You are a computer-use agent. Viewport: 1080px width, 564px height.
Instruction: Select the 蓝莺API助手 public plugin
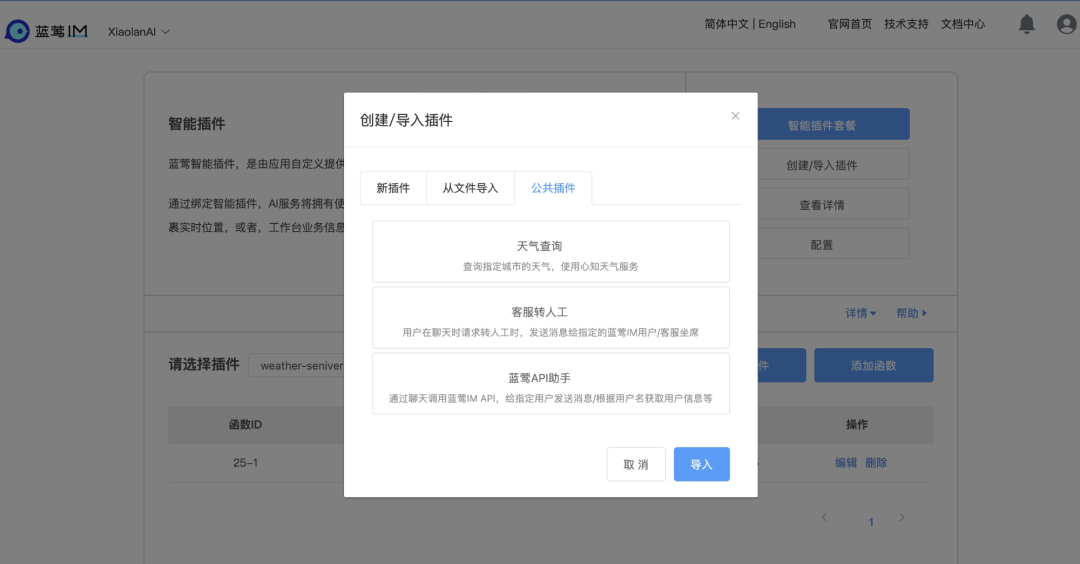(550, 384)
